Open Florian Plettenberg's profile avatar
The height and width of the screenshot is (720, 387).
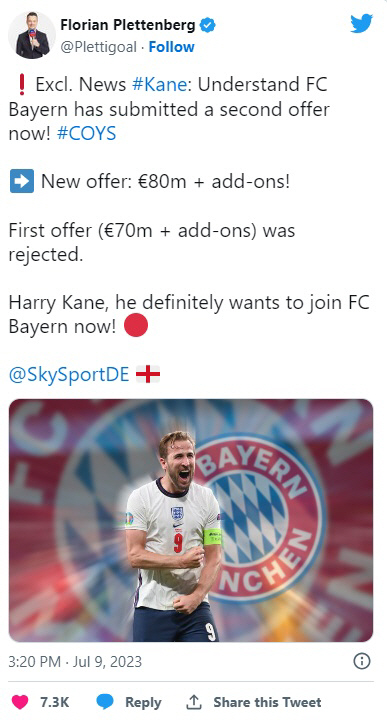pyautogui.click(x=32, y=35)
